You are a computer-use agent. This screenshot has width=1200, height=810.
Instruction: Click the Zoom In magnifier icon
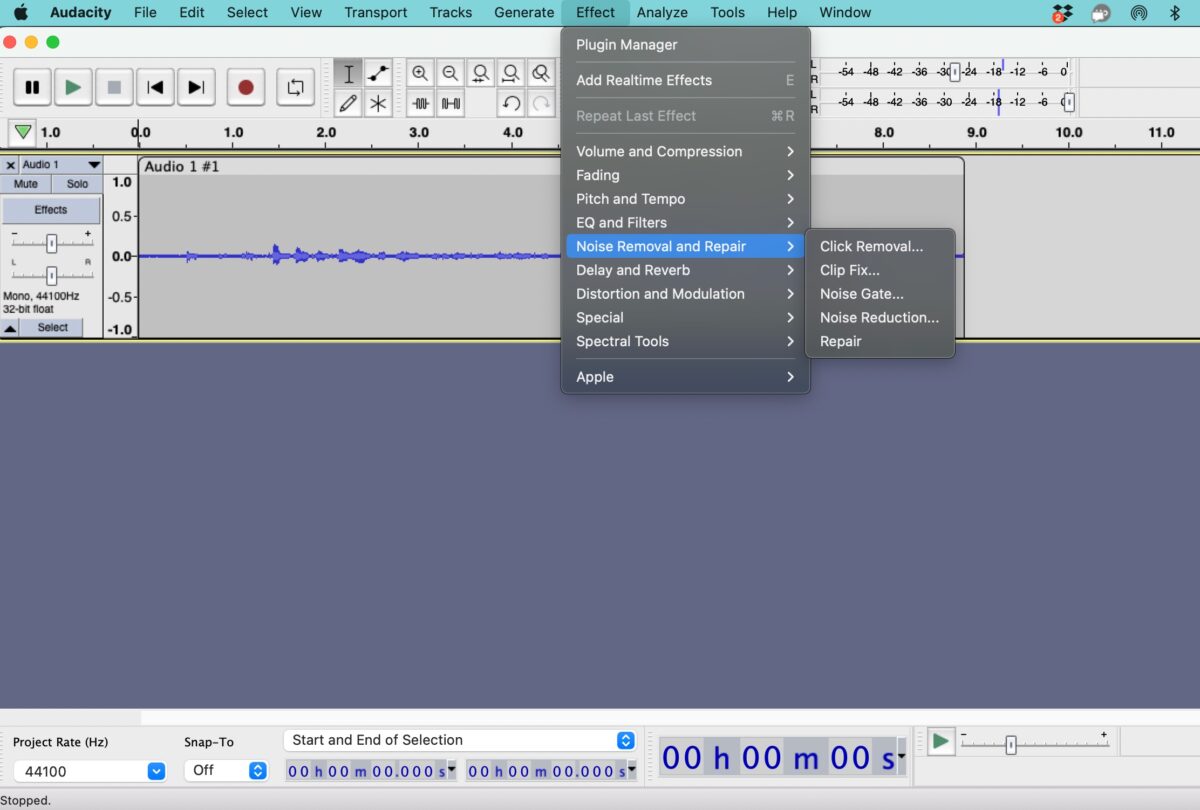(x=420, y=73)
